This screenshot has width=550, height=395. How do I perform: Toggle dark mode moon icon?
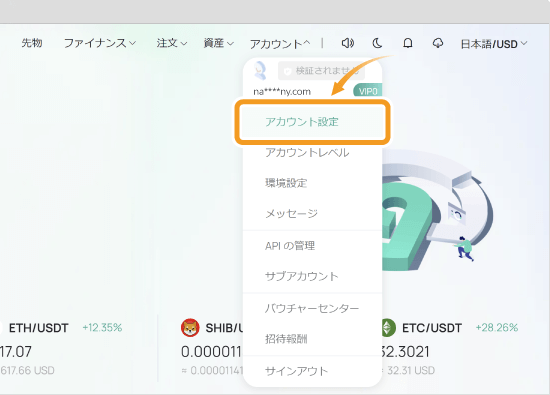(377, 43)
